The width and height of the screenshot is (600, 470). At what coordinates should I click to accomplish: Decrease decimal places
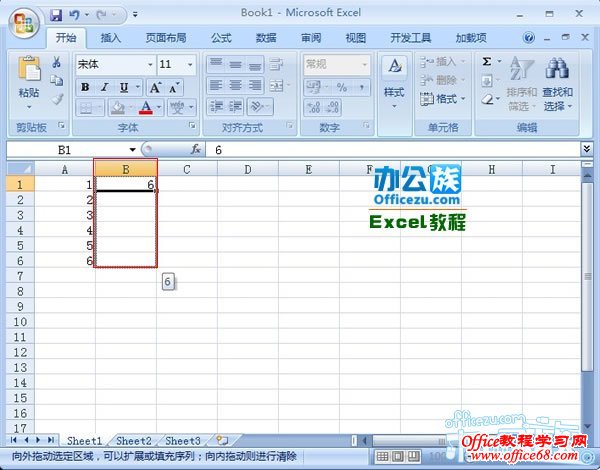(332, 108)
